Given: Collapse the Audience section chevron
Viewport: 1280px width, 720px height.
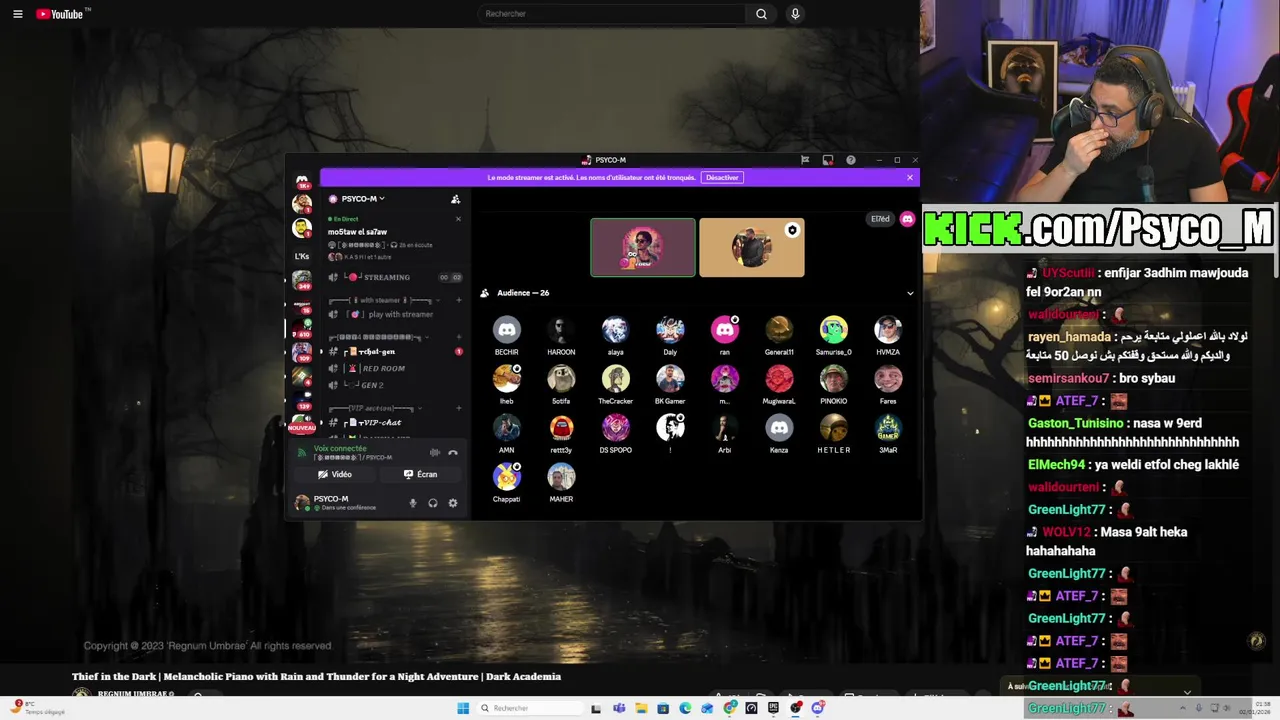Looking at the screenshot, I should pos(910,293).
